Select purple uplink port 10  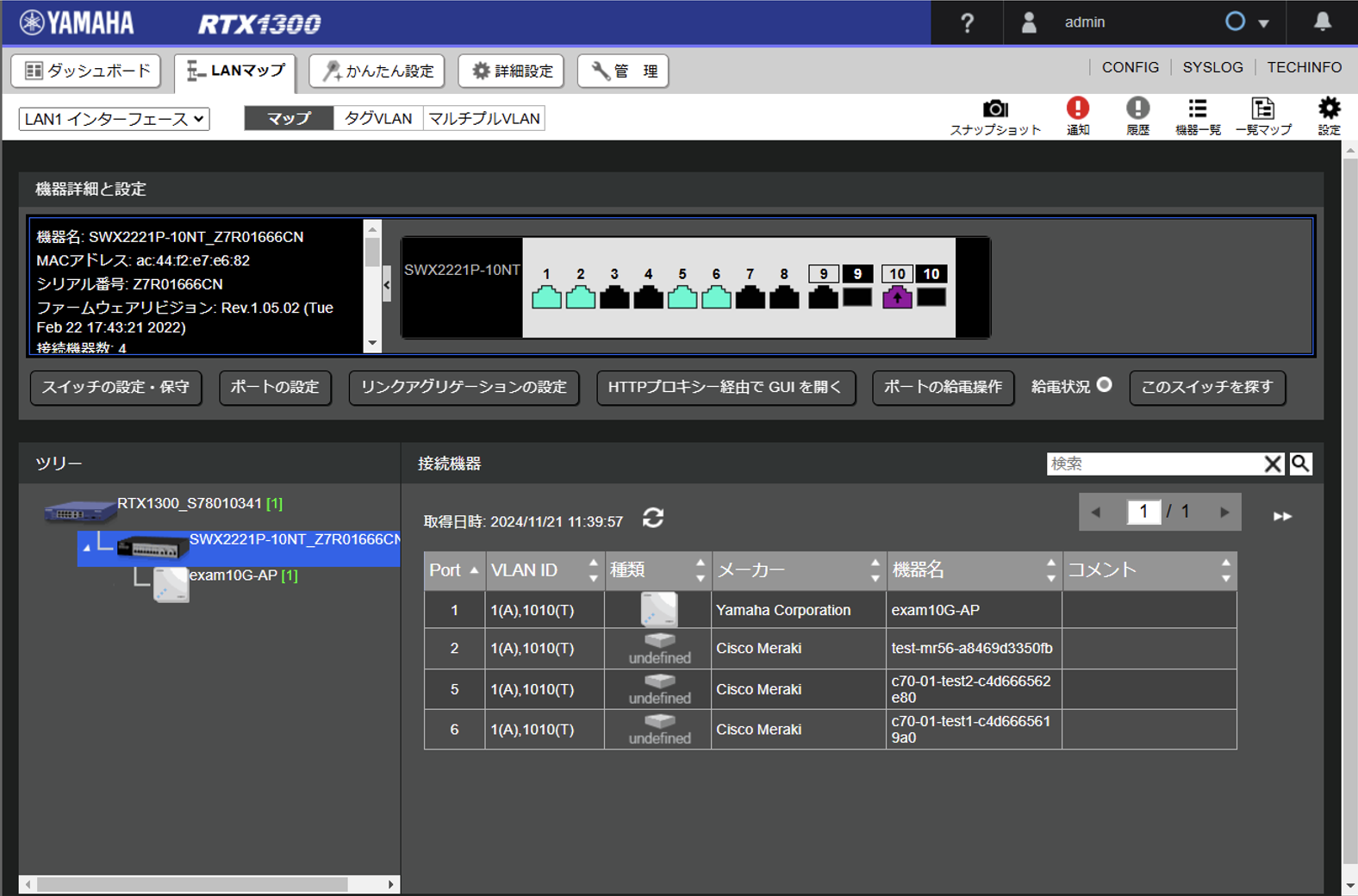(897, 297)
